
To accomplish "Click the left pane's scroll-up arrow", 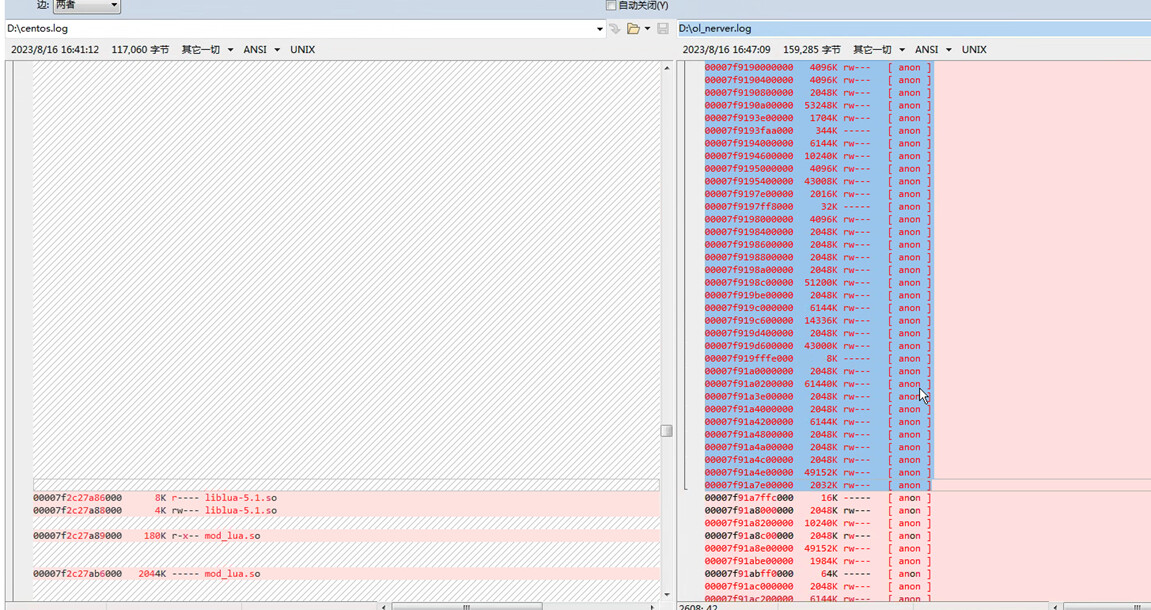I will 667,68.
